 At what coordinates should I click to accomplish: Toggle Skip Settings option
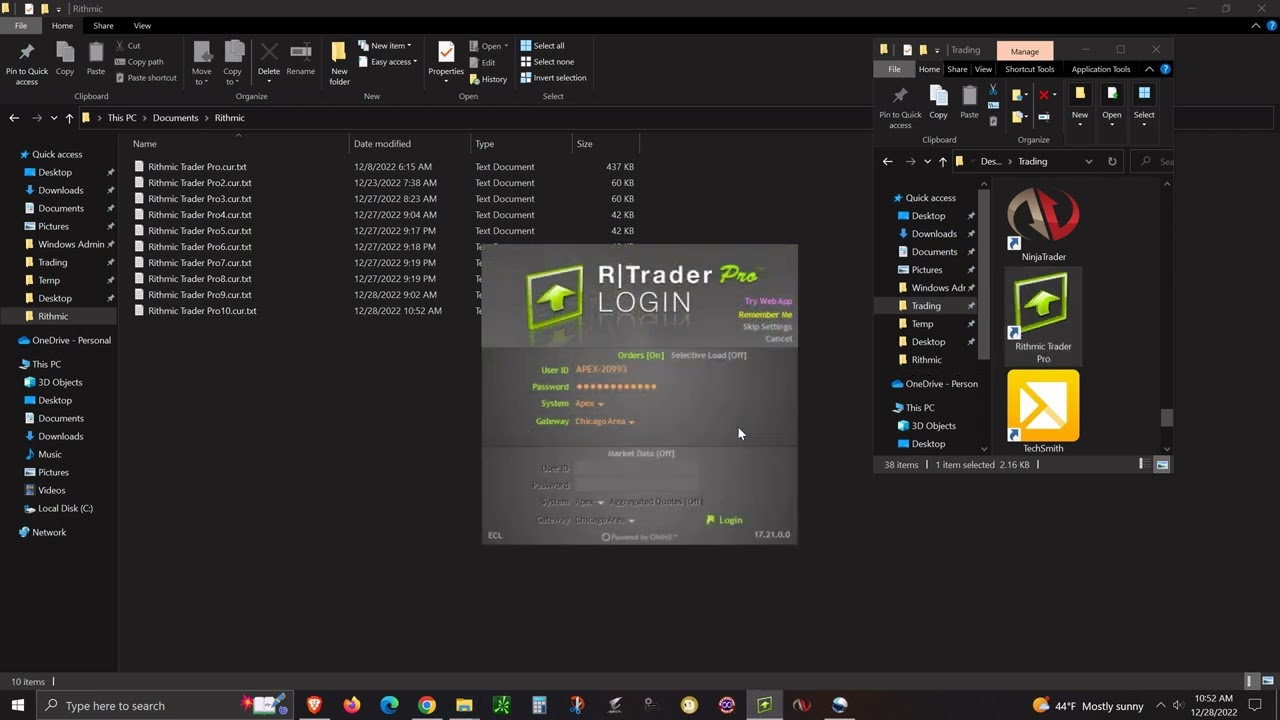(x=767, y=327)
